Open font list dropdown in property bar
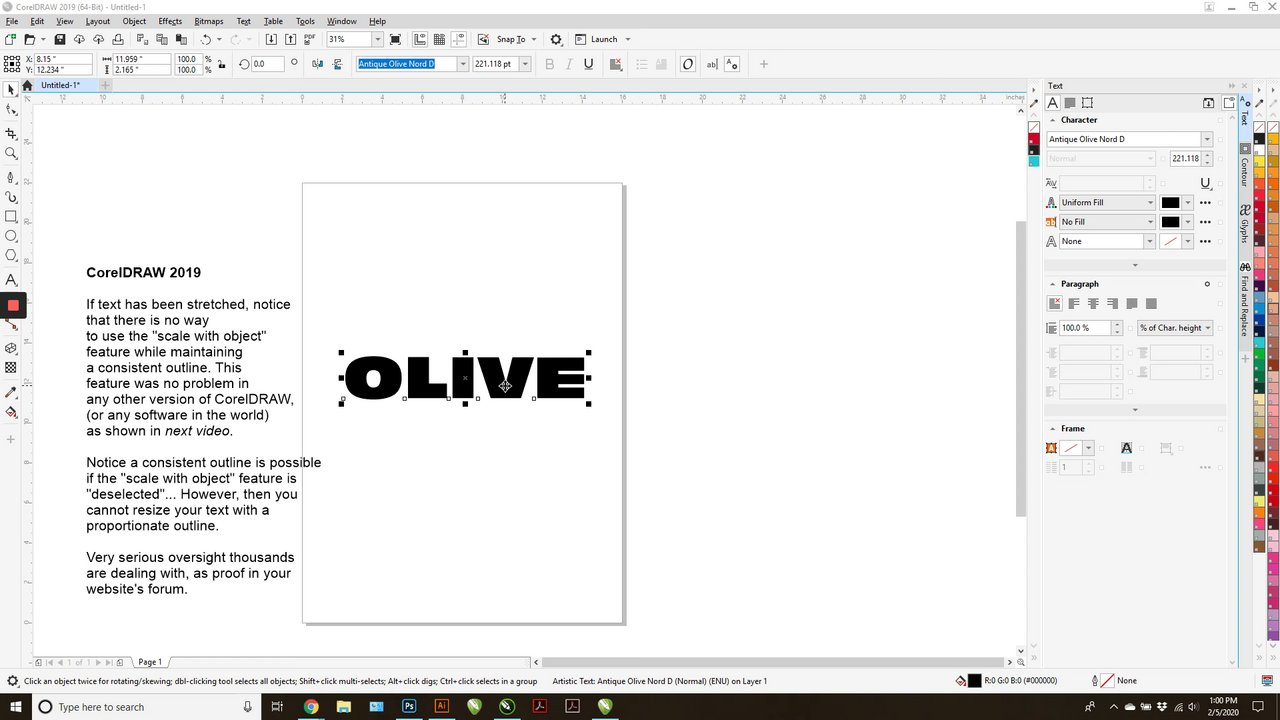Viewport: 1280px width, 720px height. (x=463, y=64)
